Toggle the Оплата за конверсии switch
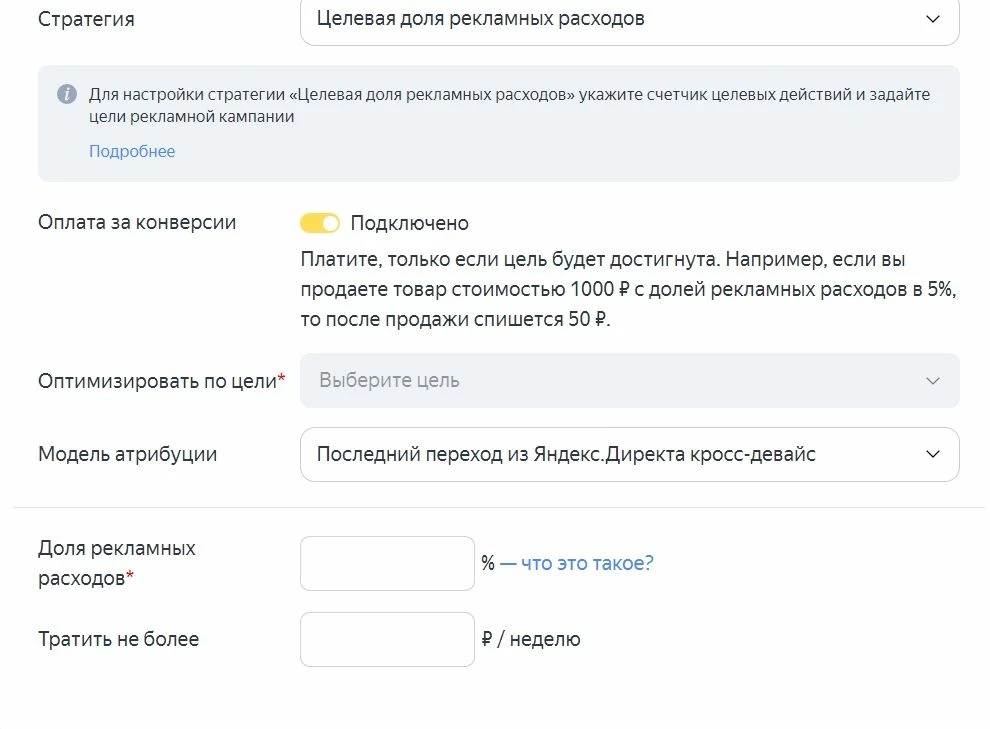 tap(319, 223)
